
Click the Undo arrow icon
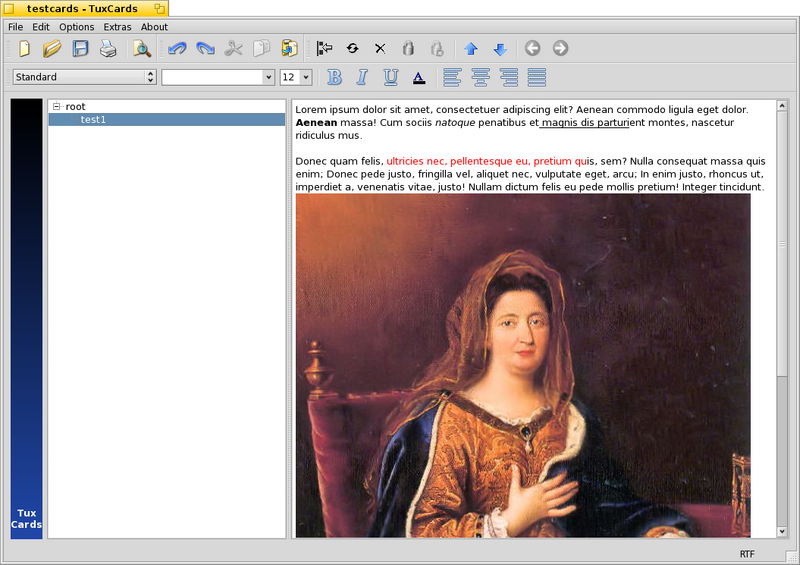[x=177, y=48]
